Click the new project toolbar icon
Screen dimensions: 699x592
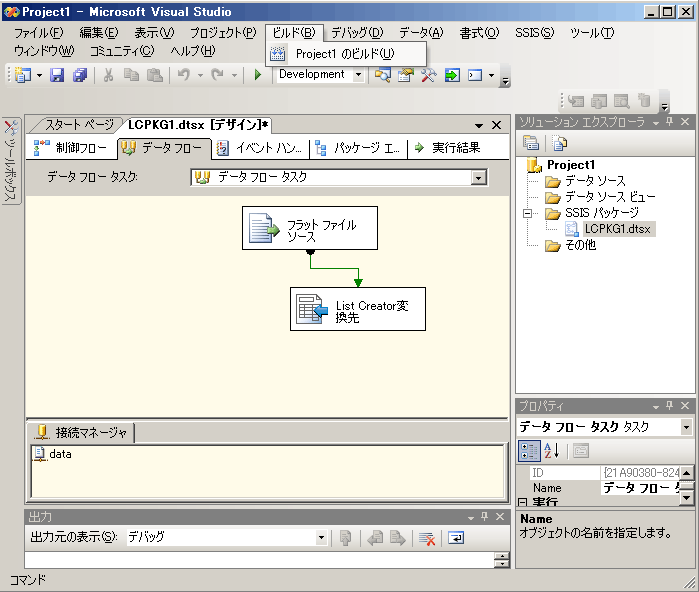(x=22, y=75)
